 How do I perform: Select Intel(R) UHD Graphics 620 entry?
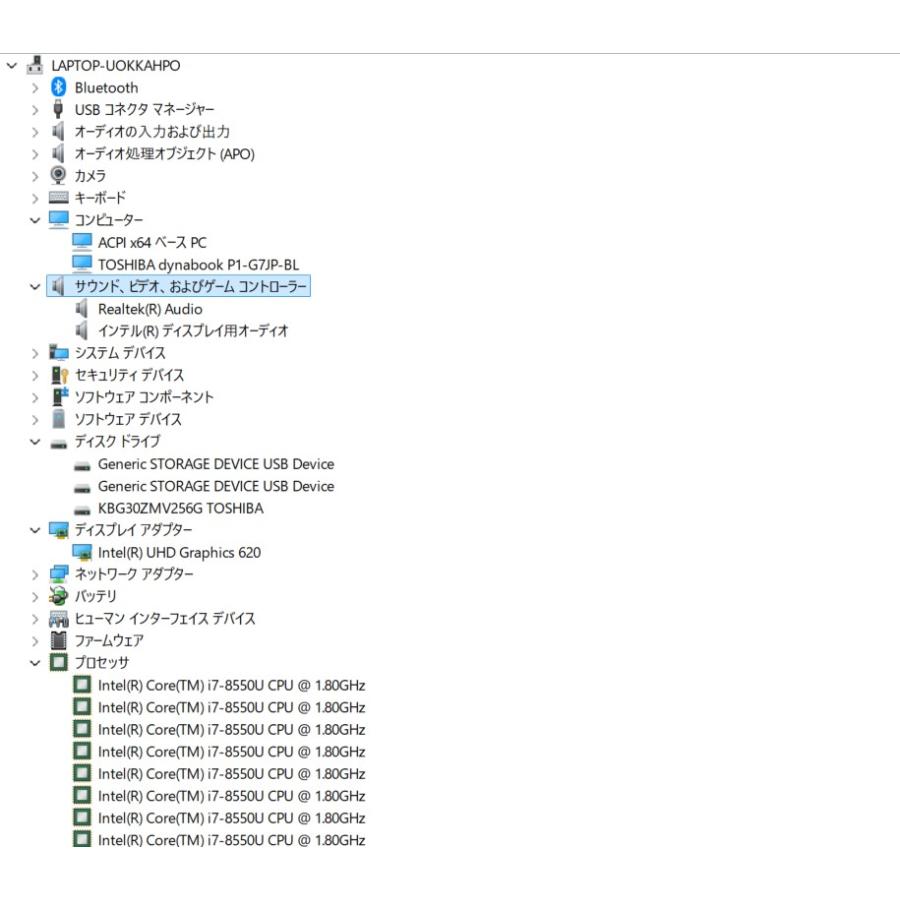pos(179,553)
